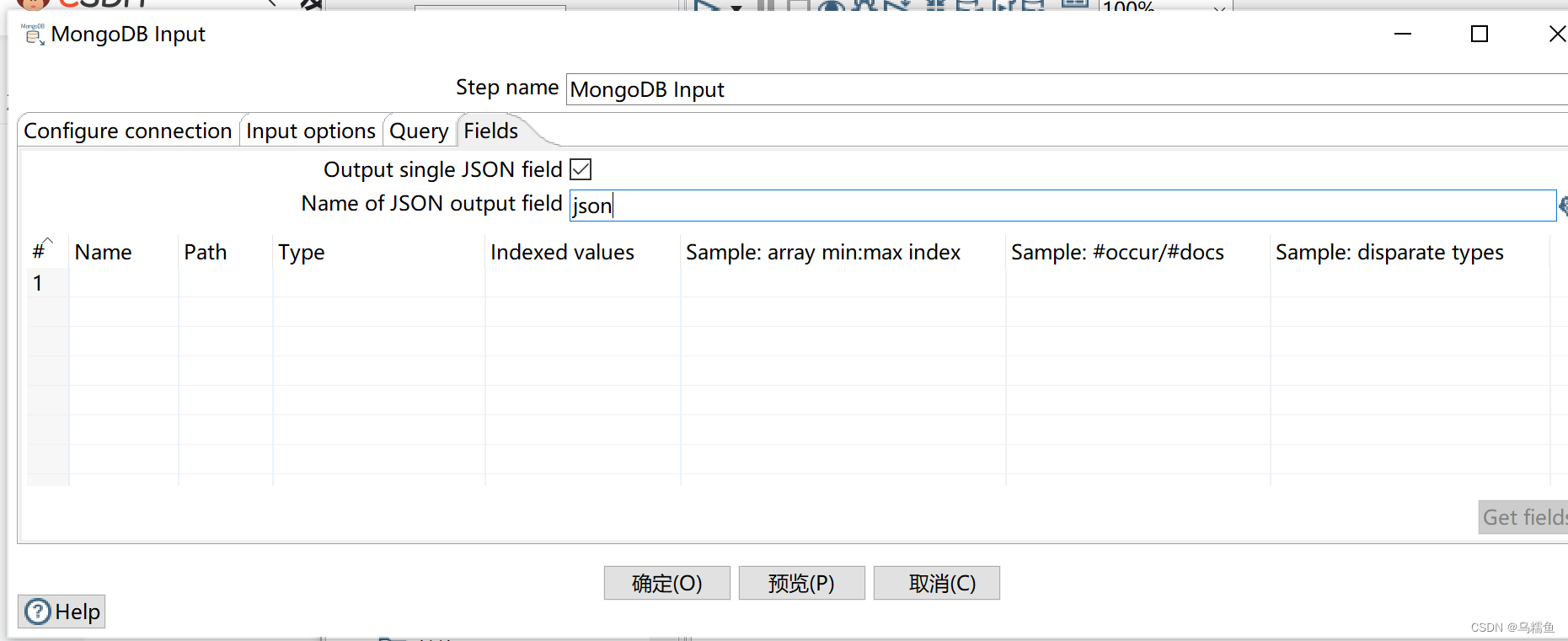Click the variable icon beside JSON output field

(x=1563, y=206)
